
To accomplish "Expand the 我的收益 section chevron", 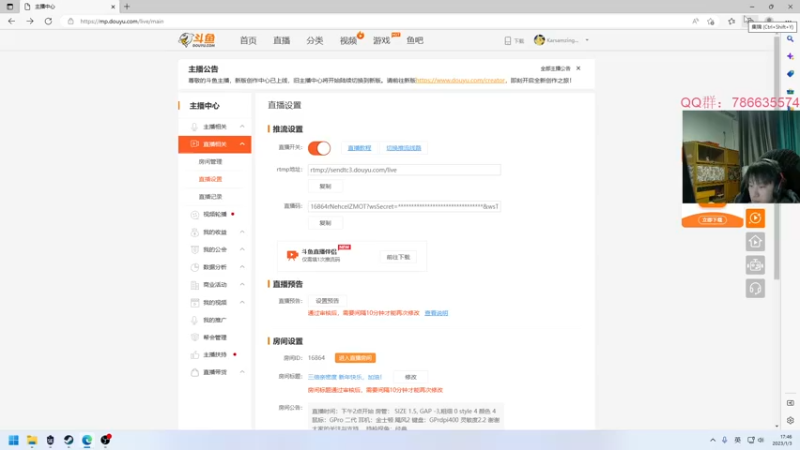I will coord(242,232).
